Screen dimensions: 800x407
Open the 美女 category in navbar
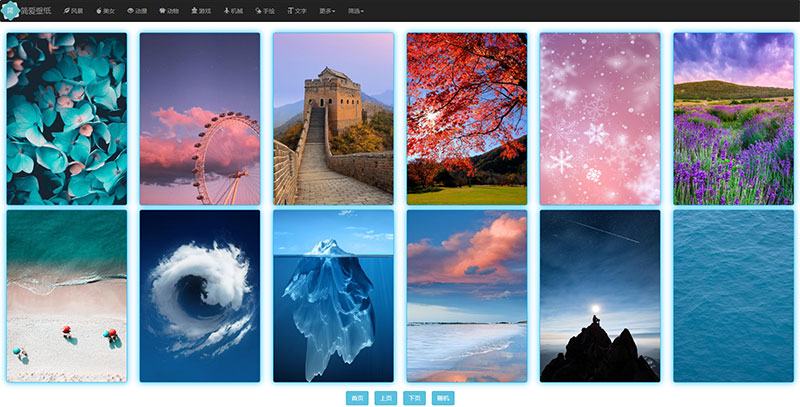106,10
